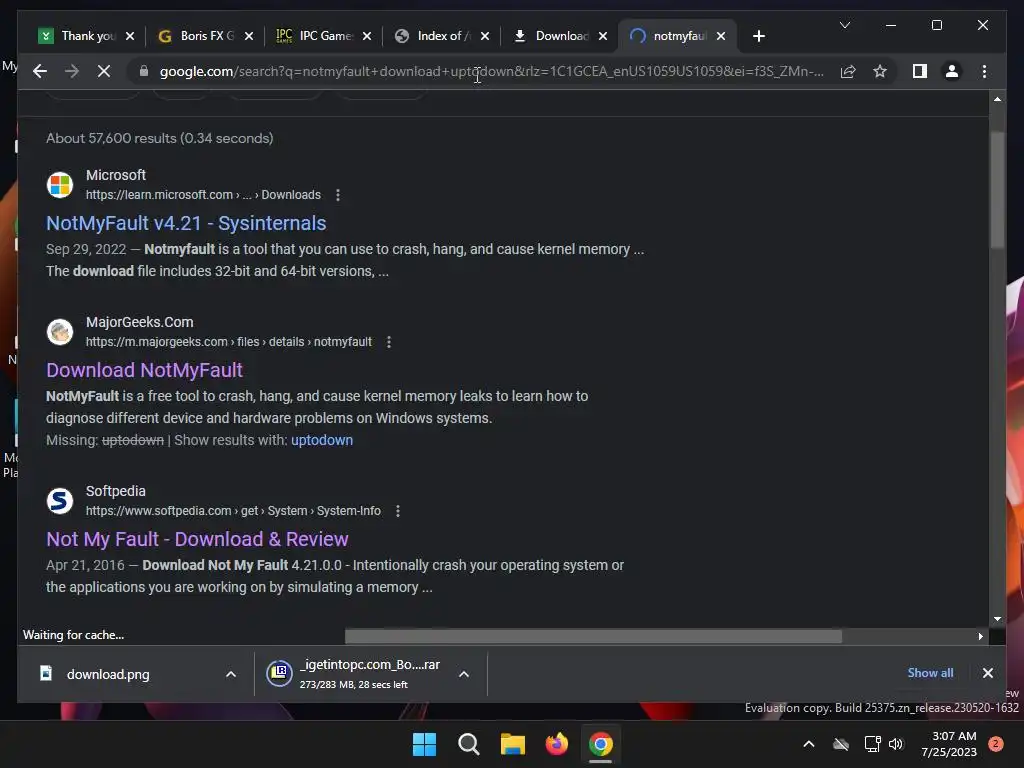This screenshot has width=1024, height=768.
Task: Open the notification center badge
Action: tap(995, 744)
